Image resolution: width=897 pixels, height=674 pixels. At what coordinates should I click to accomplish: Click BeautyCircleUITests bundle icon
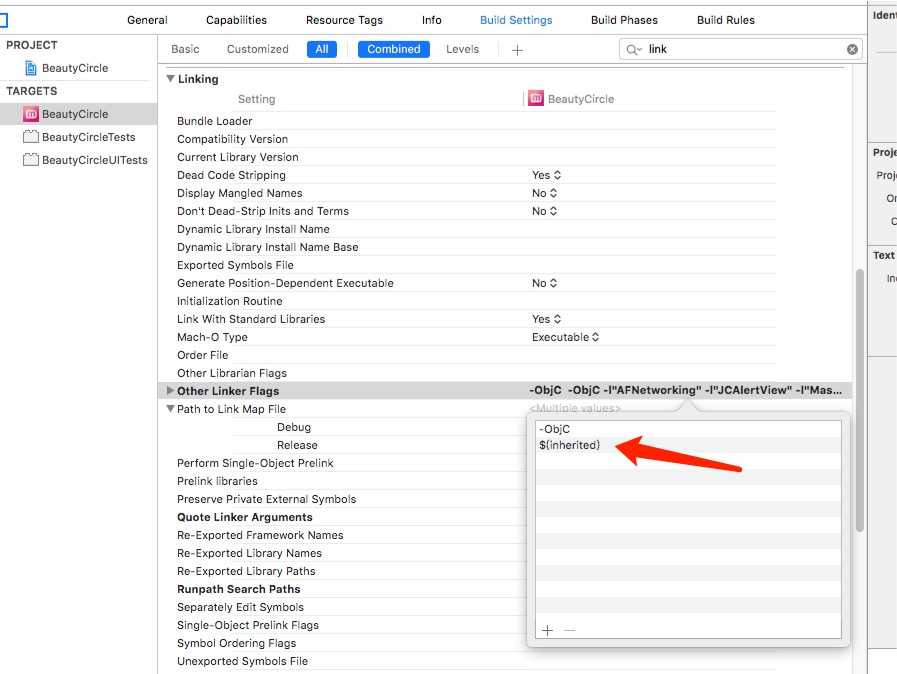[31, 160]
